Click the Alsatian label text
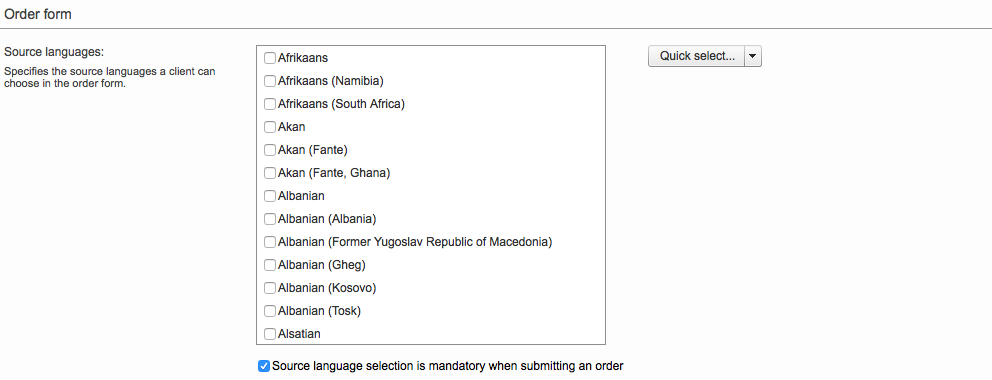 299,334
